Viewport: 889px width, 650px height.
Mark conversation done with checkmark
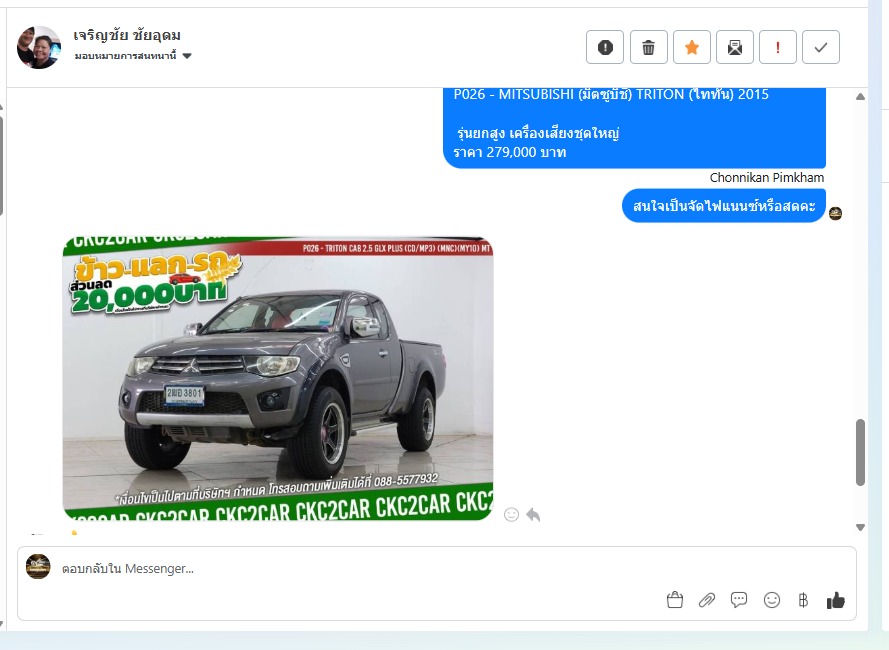pos(821,47)
